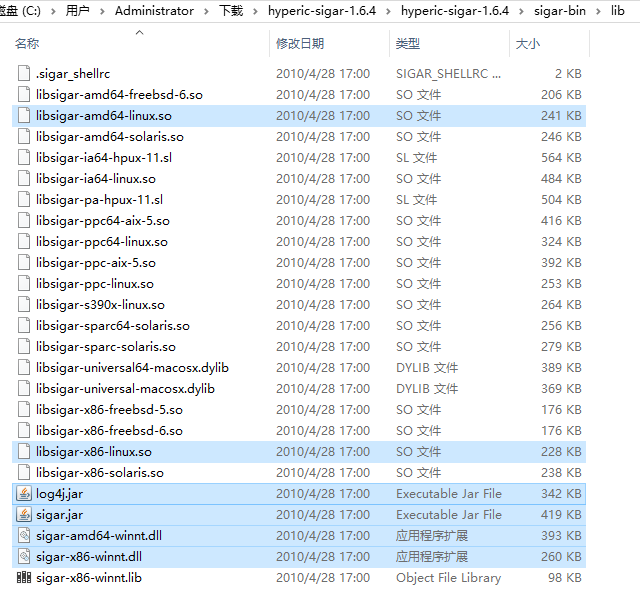Expand the breadcrumb chevron after sigar-bin
The width and height of the screenshot is (640, 599).
point(598,11)
